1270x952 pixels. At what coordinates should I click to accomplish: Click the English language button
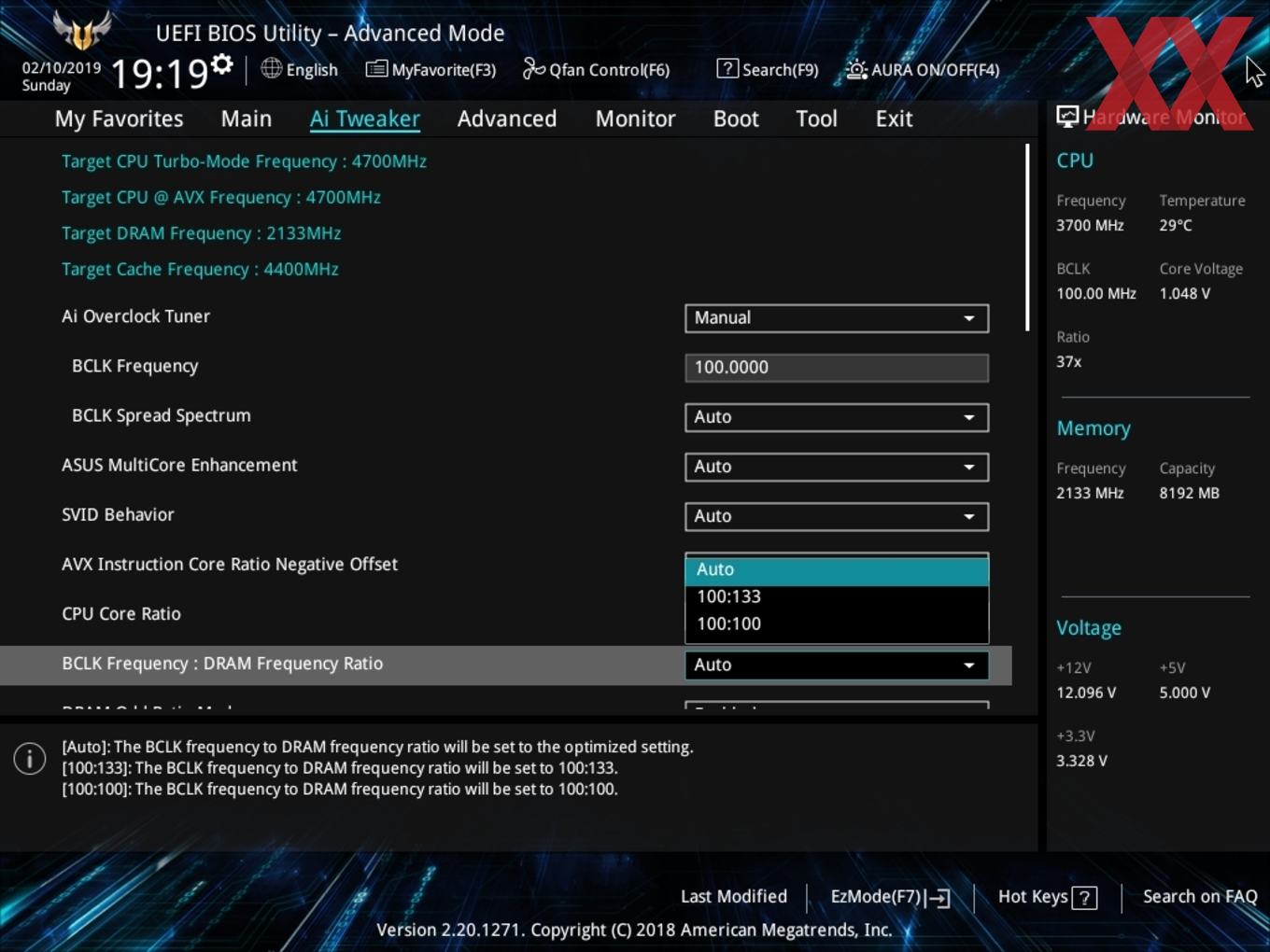pyautogui.click(x=299, y=69)
